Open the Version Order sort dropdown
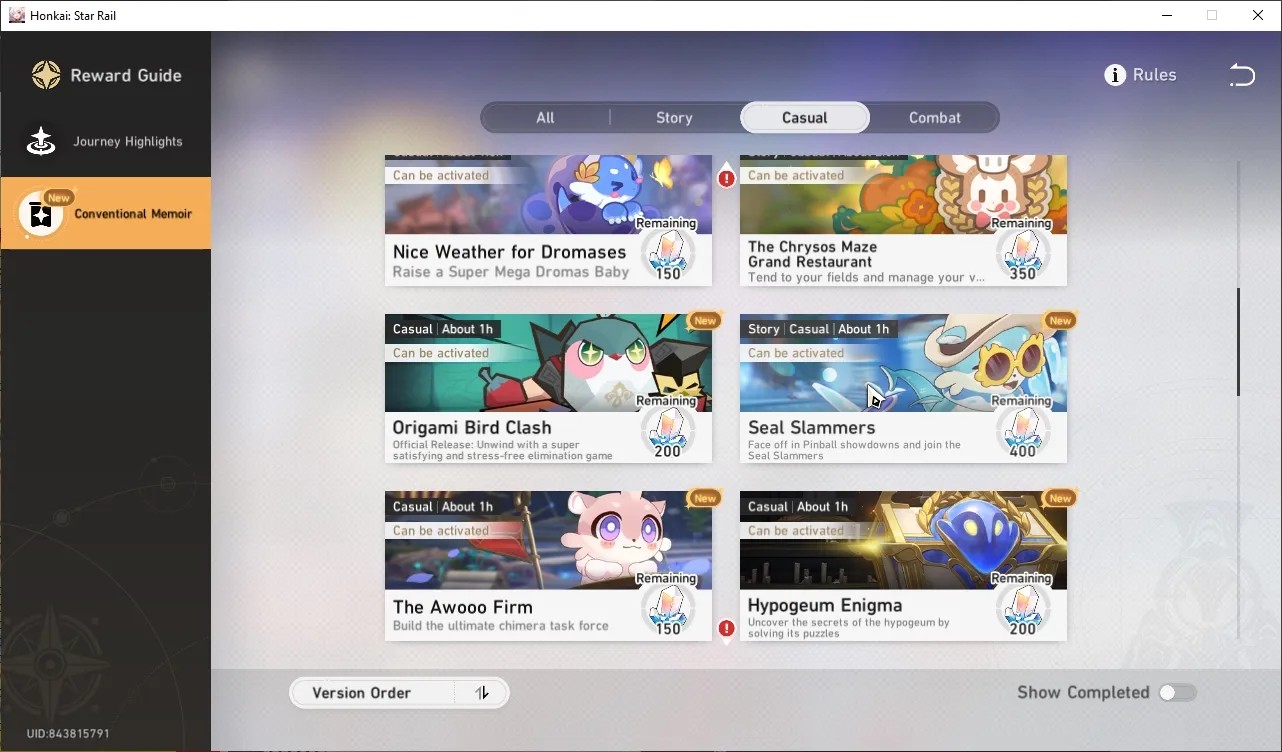The image size is (1282, 752). click(x=372, y=693)
